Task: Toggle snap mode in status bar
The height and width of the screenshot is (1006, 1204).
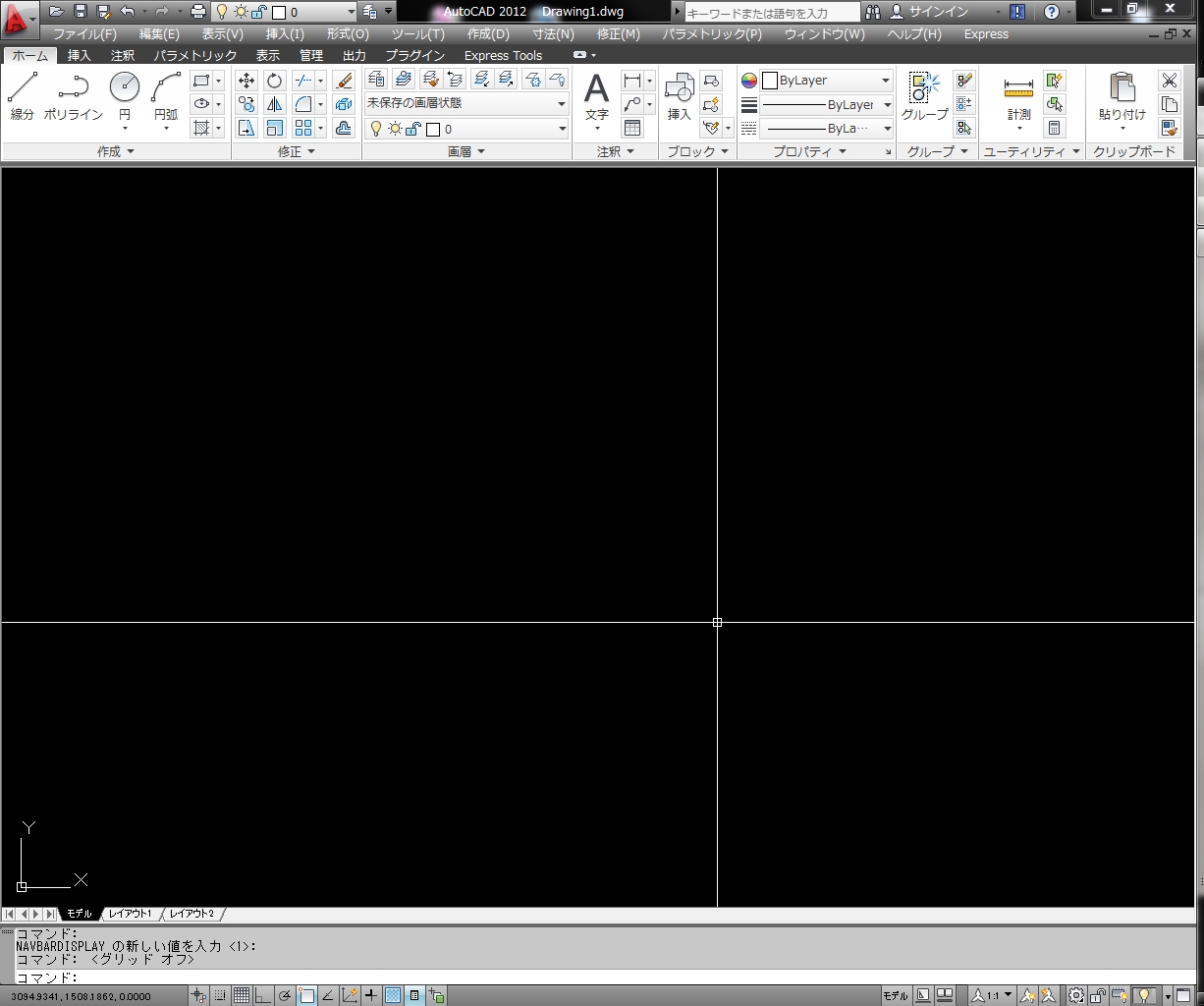Action: click(220, 995)
